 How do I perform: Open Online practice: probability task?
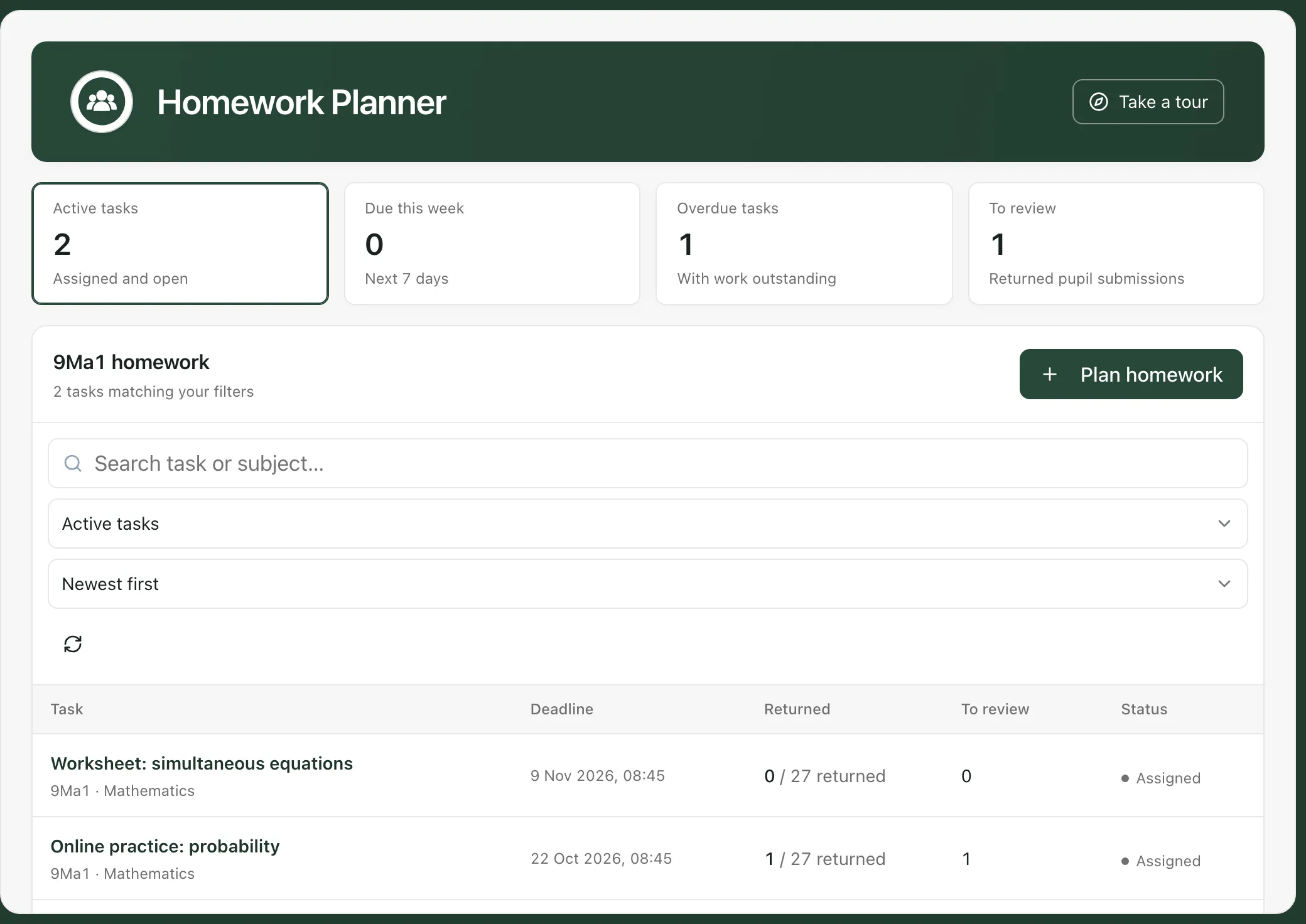click(165, 846)
